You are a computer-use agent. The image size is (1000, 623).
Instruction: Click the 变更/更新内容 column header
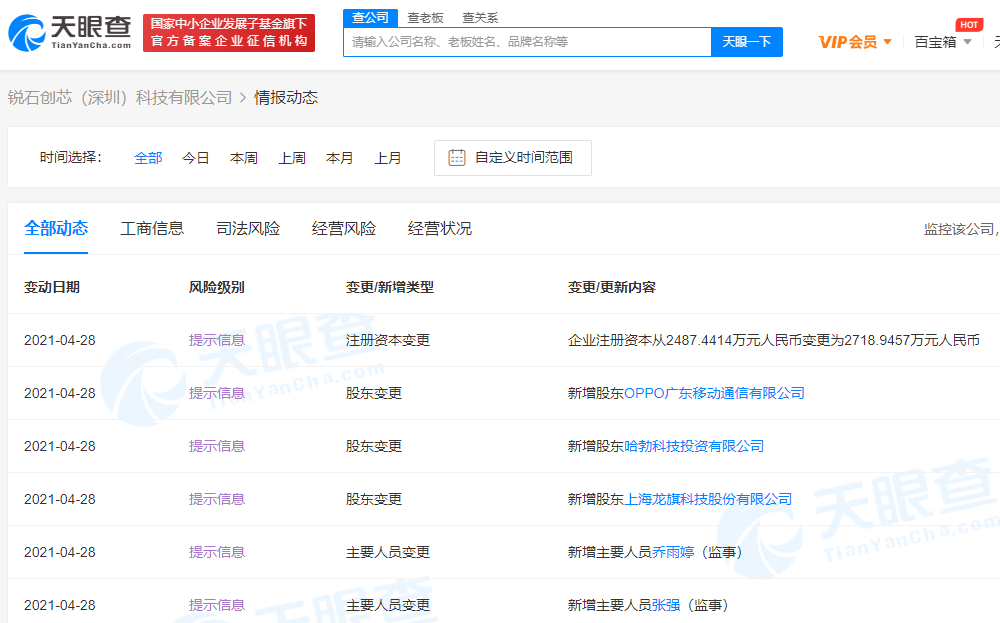(612, 288)
